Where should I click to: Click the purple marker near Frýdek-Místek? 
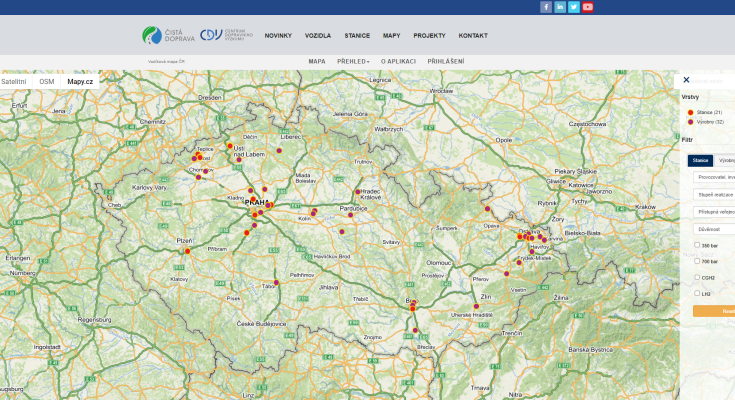pyautogui.click(x=519, y=263)
